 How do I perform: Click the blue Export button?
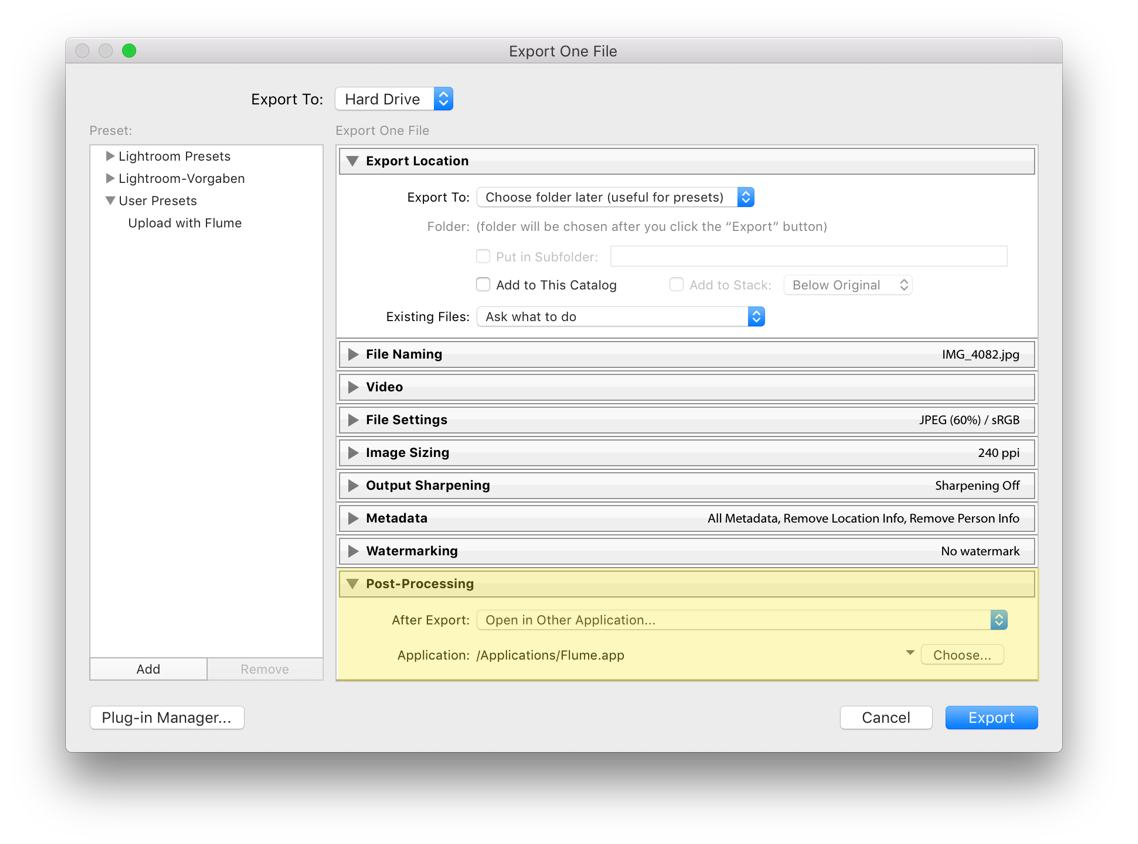coord(991,718)
